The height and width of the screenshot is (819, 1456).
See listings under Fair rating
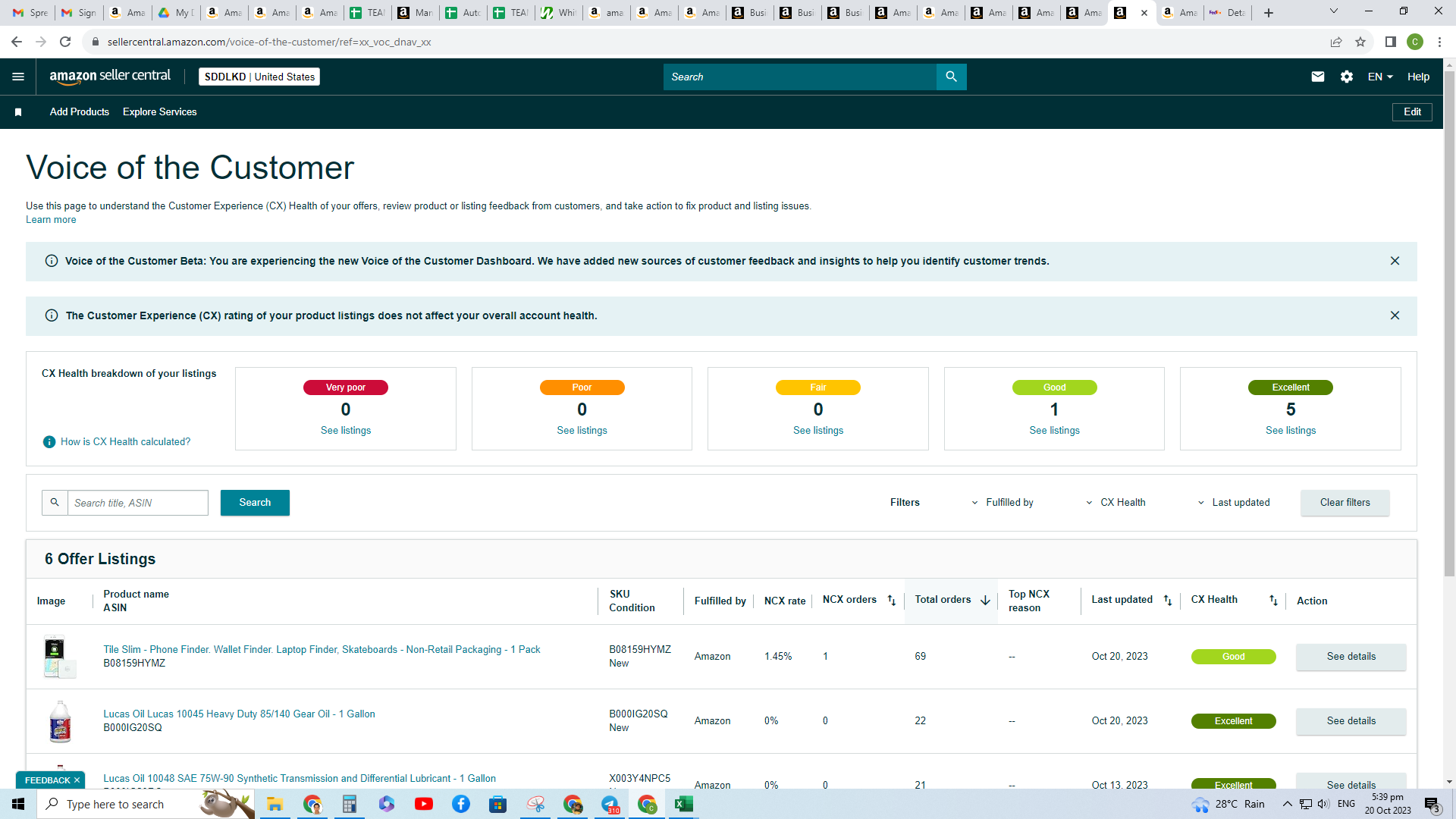pyautogui.click(x=818, y=431)
